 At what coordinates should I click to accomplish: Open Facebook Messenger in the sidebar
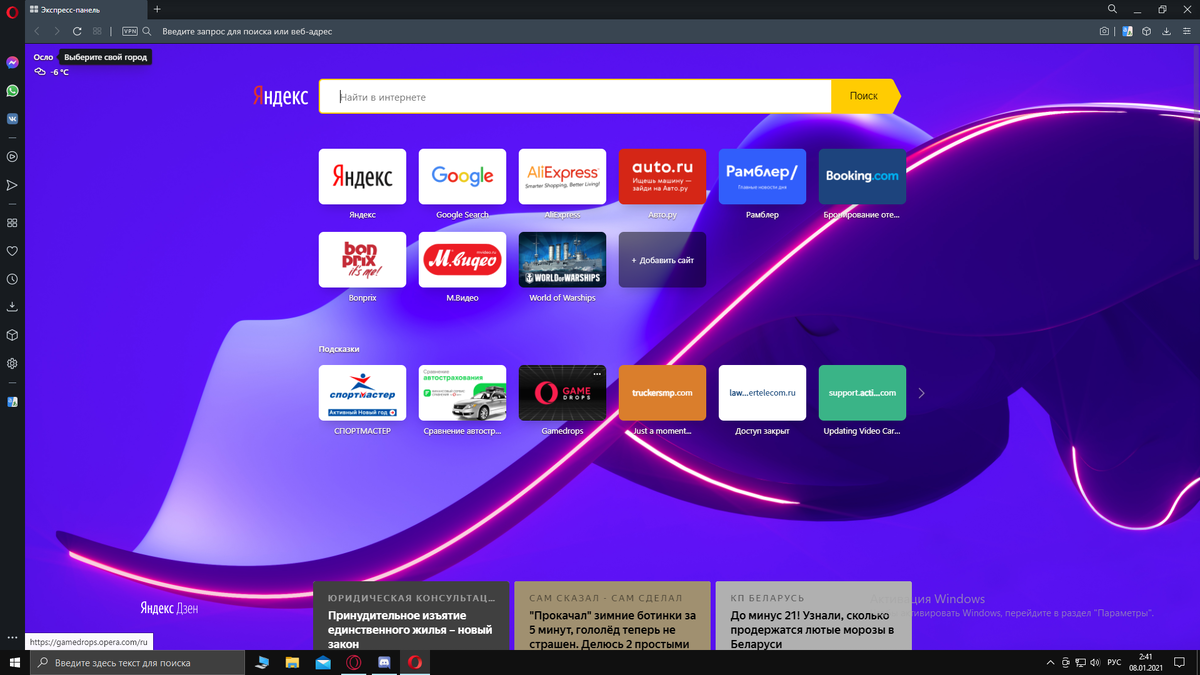[x=12, y=62]
